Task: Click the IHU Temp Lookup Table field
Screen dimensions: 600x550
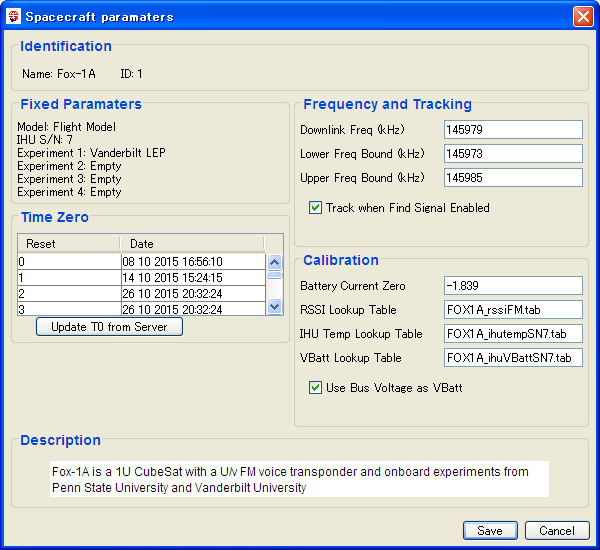Action: 513,334
